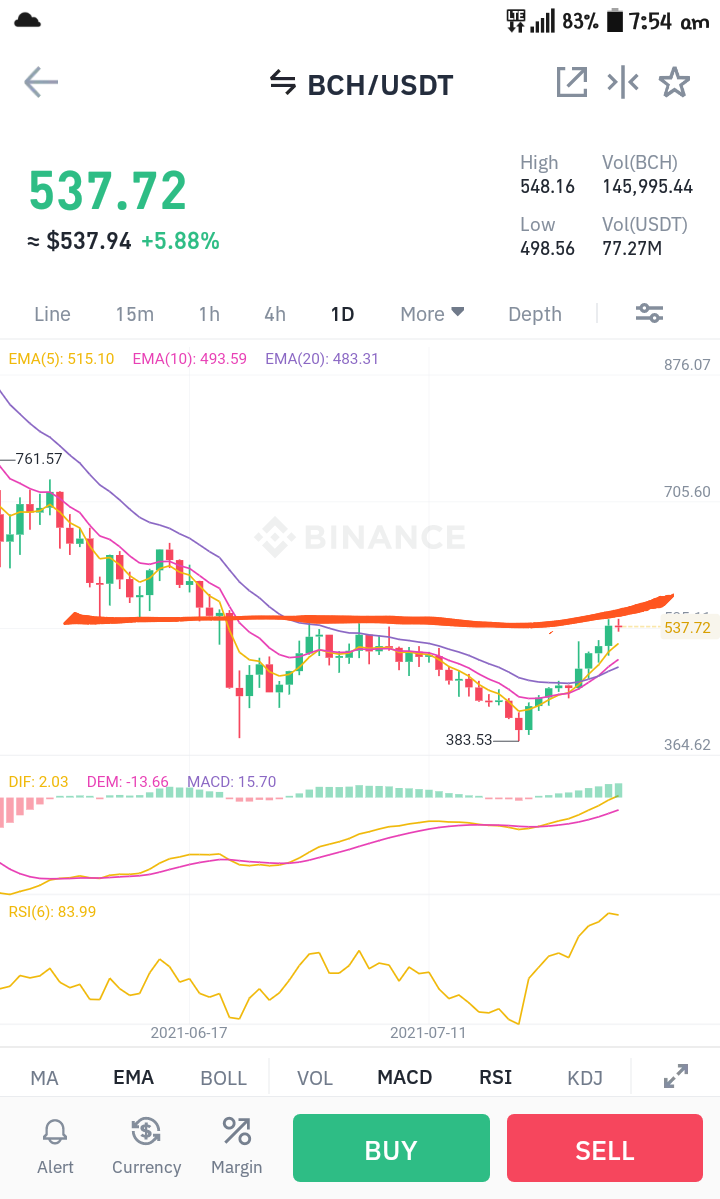Open the Alert bell icon

point(55,1131)
